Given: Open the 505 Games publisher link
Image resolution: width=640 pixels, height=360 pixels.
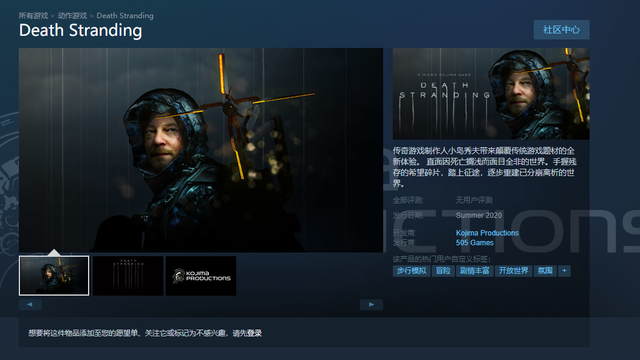Looking at the screenshot, I should coord(475,242).
